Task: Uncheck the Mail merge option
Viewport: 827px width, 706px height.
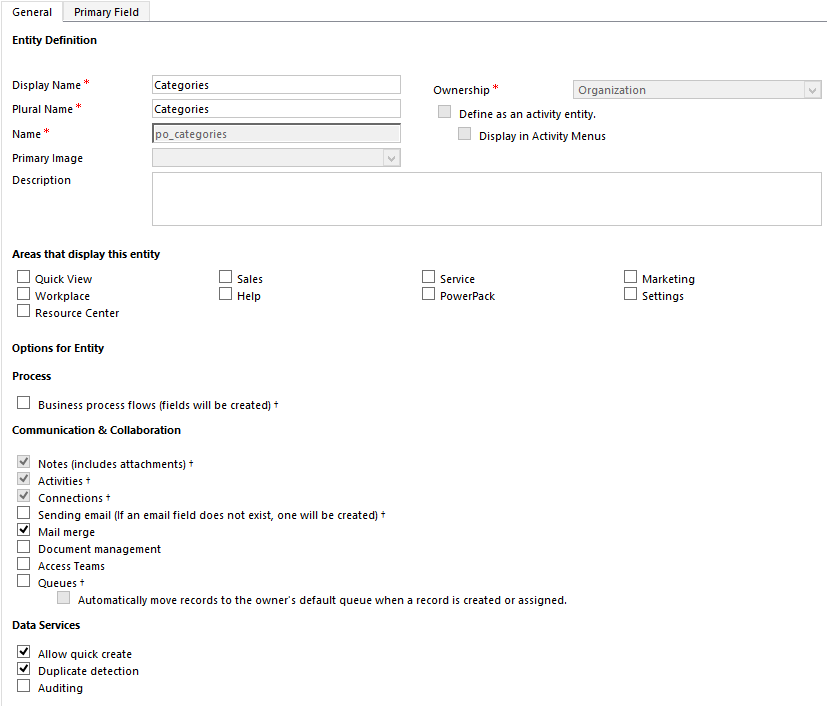Action: coord(24,531)
